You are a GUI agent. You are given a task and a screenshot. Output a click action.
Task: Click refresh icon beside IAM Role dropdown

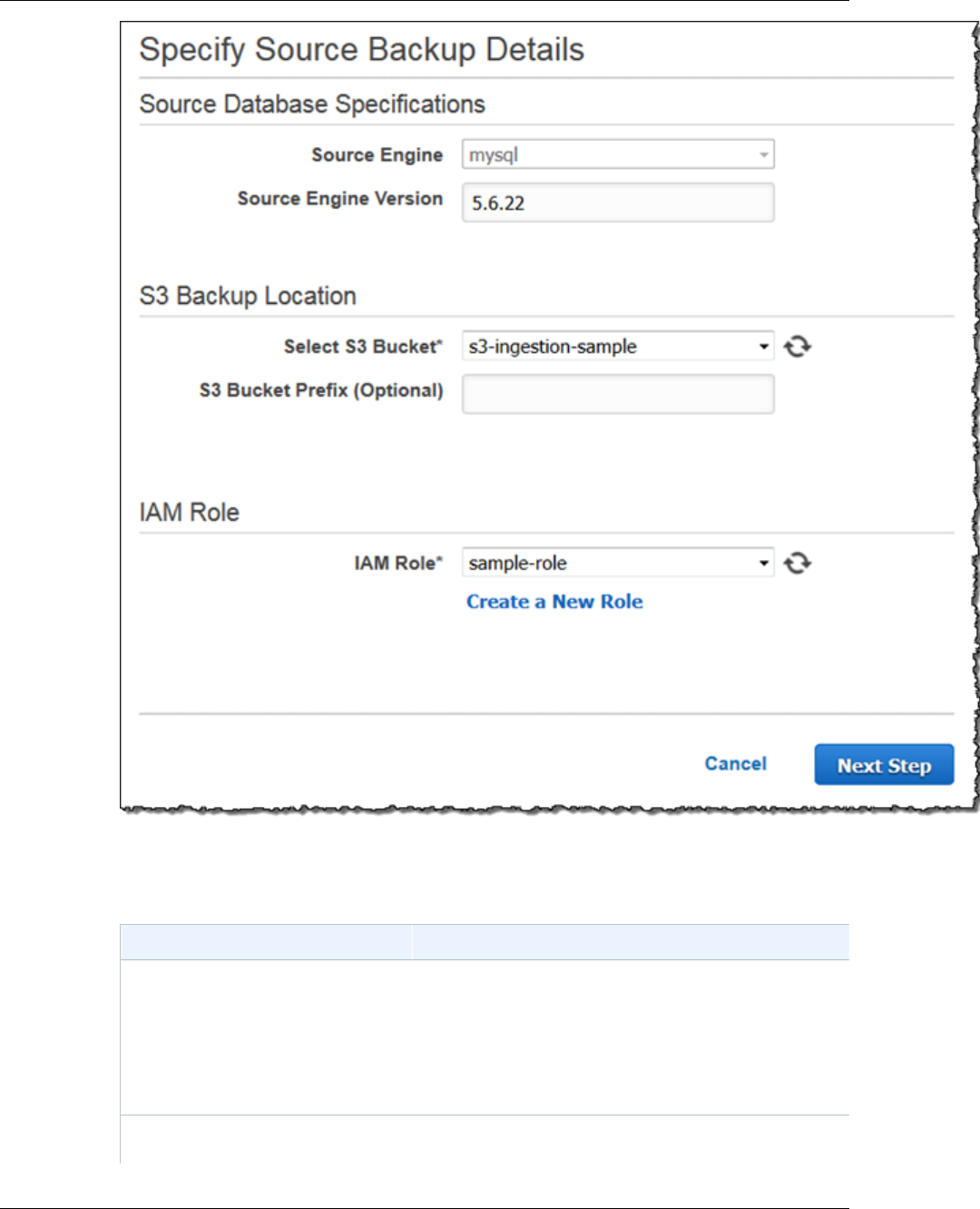point(798,564)
